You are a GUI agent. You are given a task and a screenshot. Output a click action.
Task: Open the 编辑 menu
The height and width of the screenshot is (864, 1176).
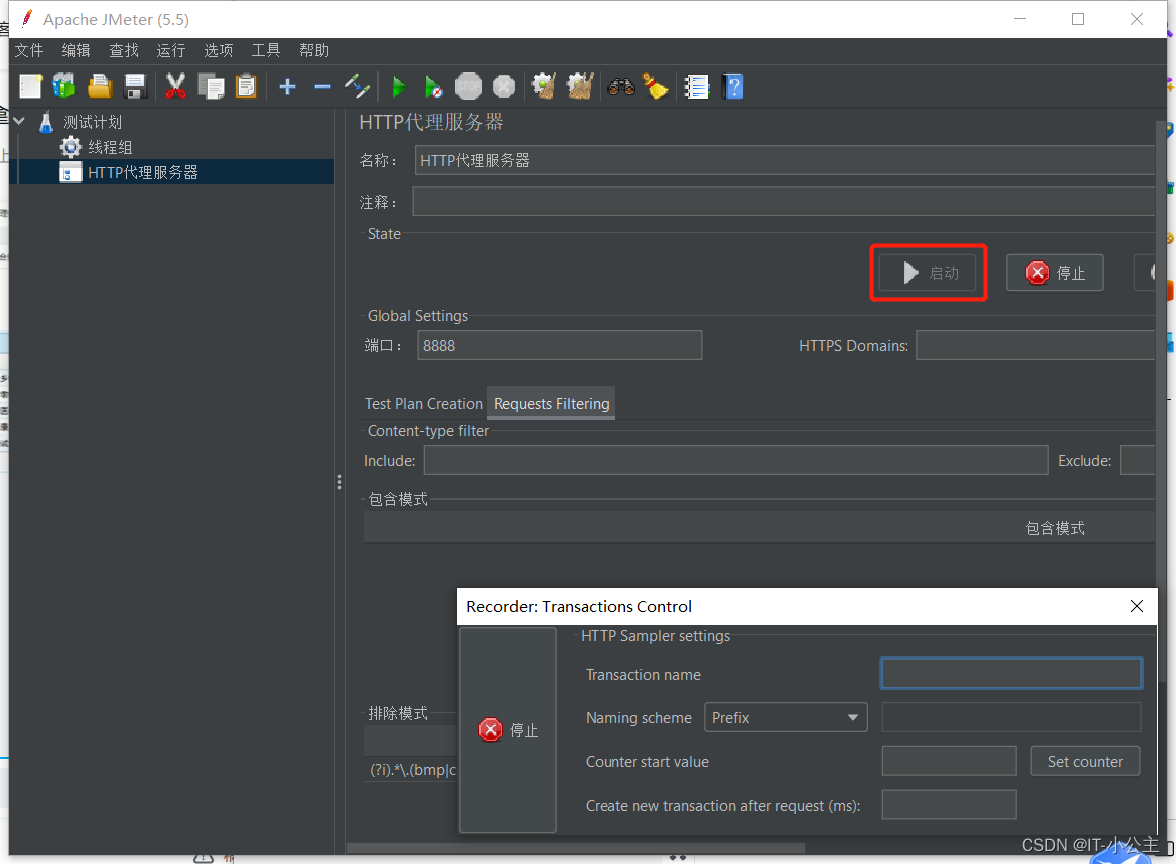click(76, 50)
